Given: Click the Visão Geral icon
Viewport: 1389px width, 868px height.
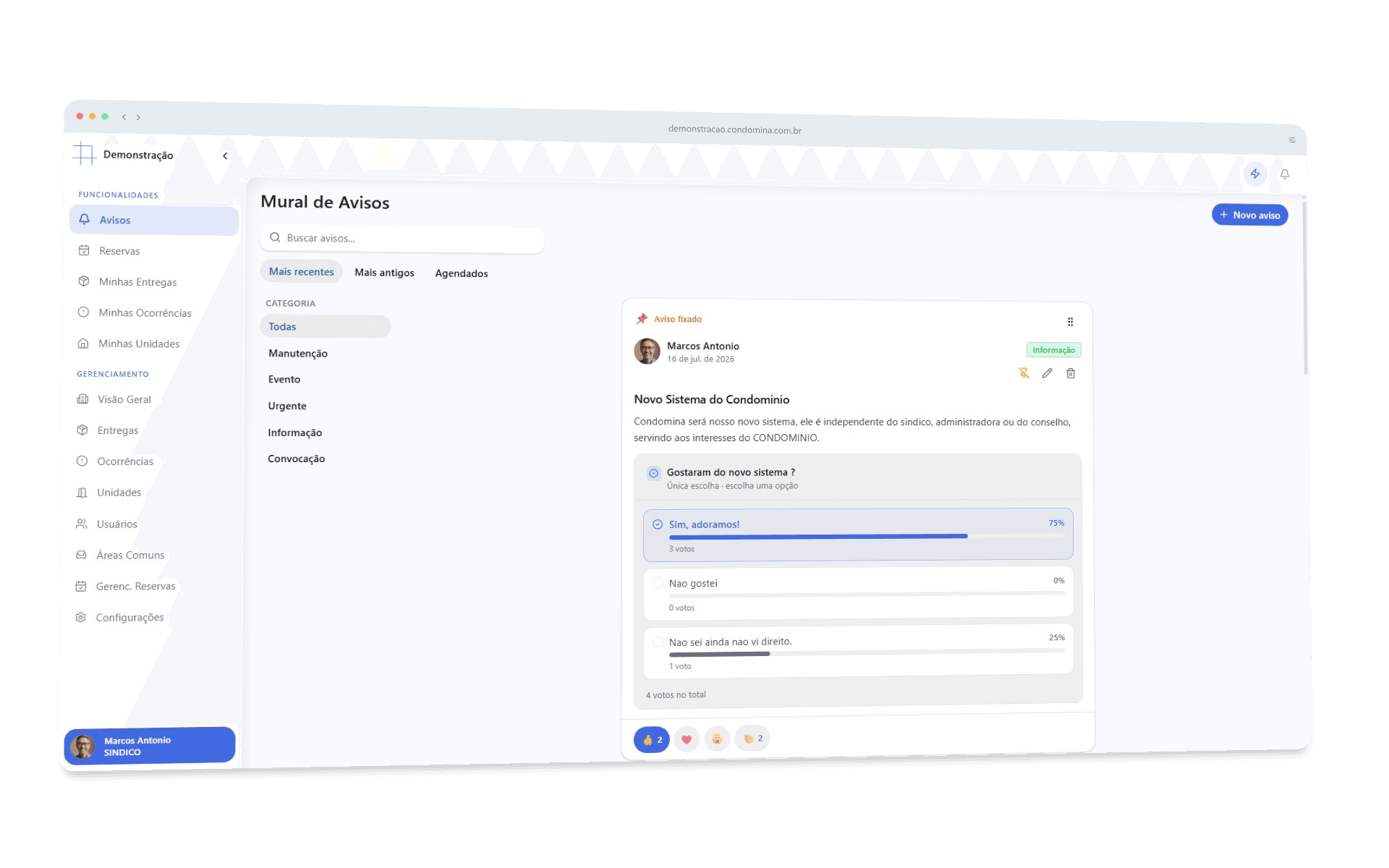Looking at the screenshot, I should [82, 399].
